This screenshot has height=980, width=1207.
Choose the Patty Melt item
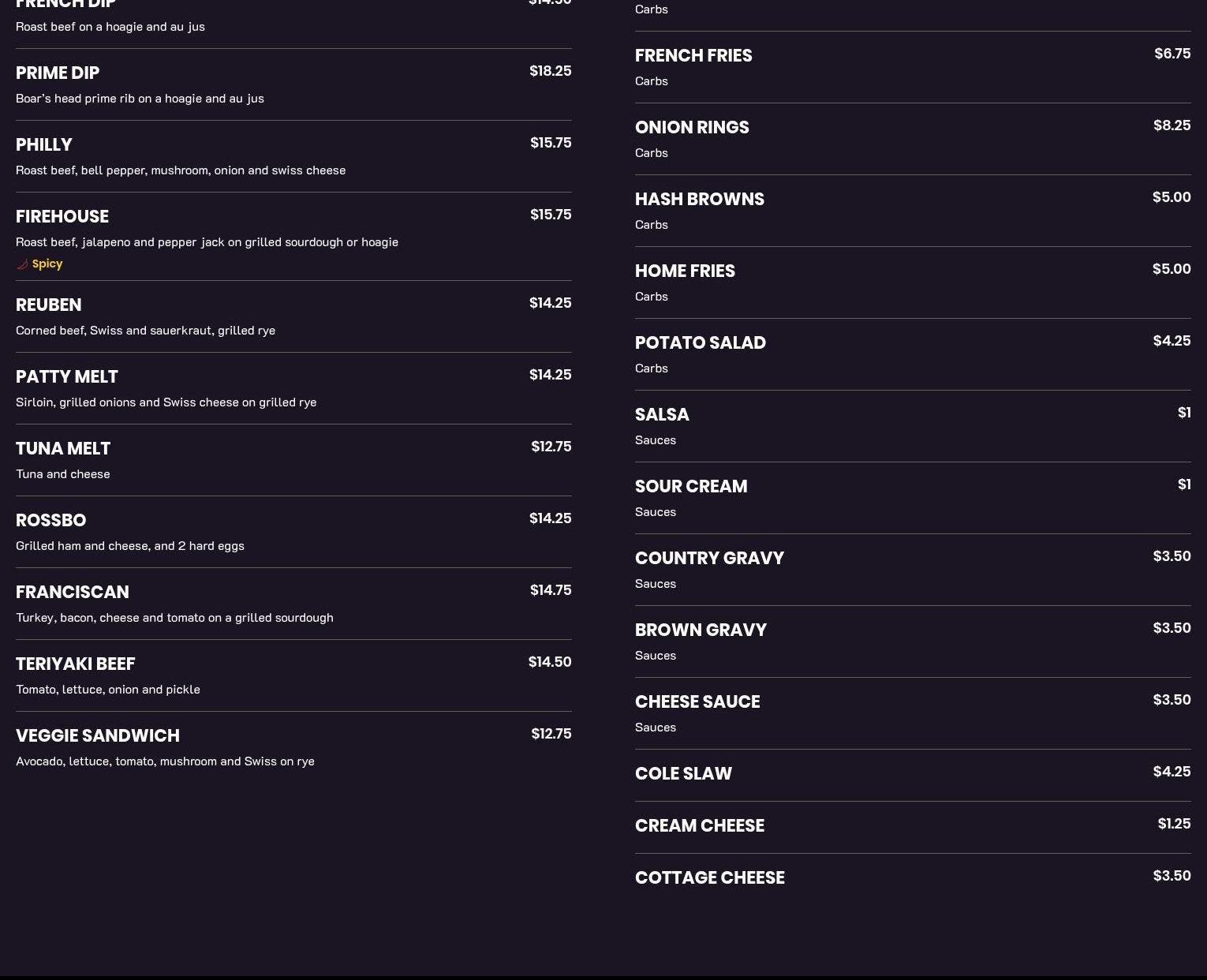point(67,377)
